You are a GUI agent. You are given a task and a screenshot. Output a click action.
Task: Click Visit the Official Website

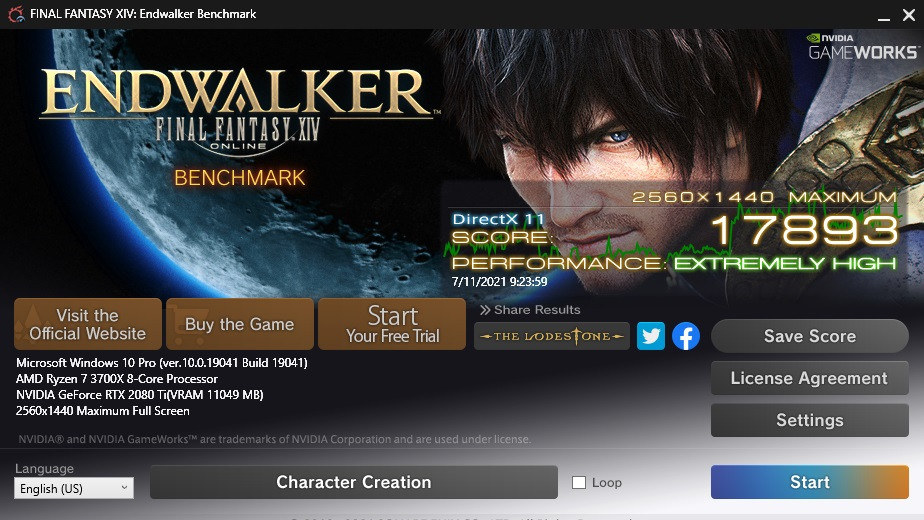[x=88, y=324]
